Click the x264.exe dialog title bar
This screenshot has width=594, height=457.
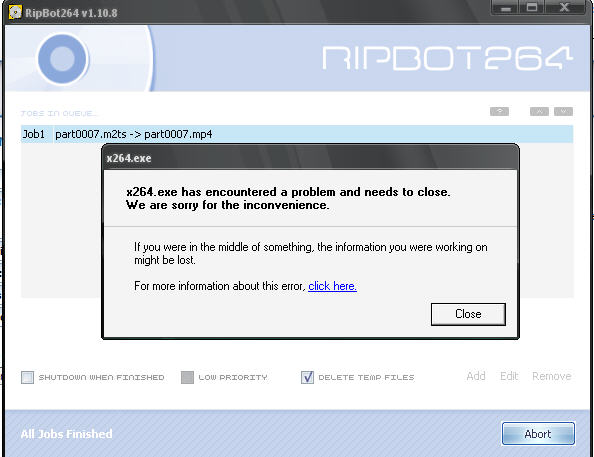(x=310, y=158)
